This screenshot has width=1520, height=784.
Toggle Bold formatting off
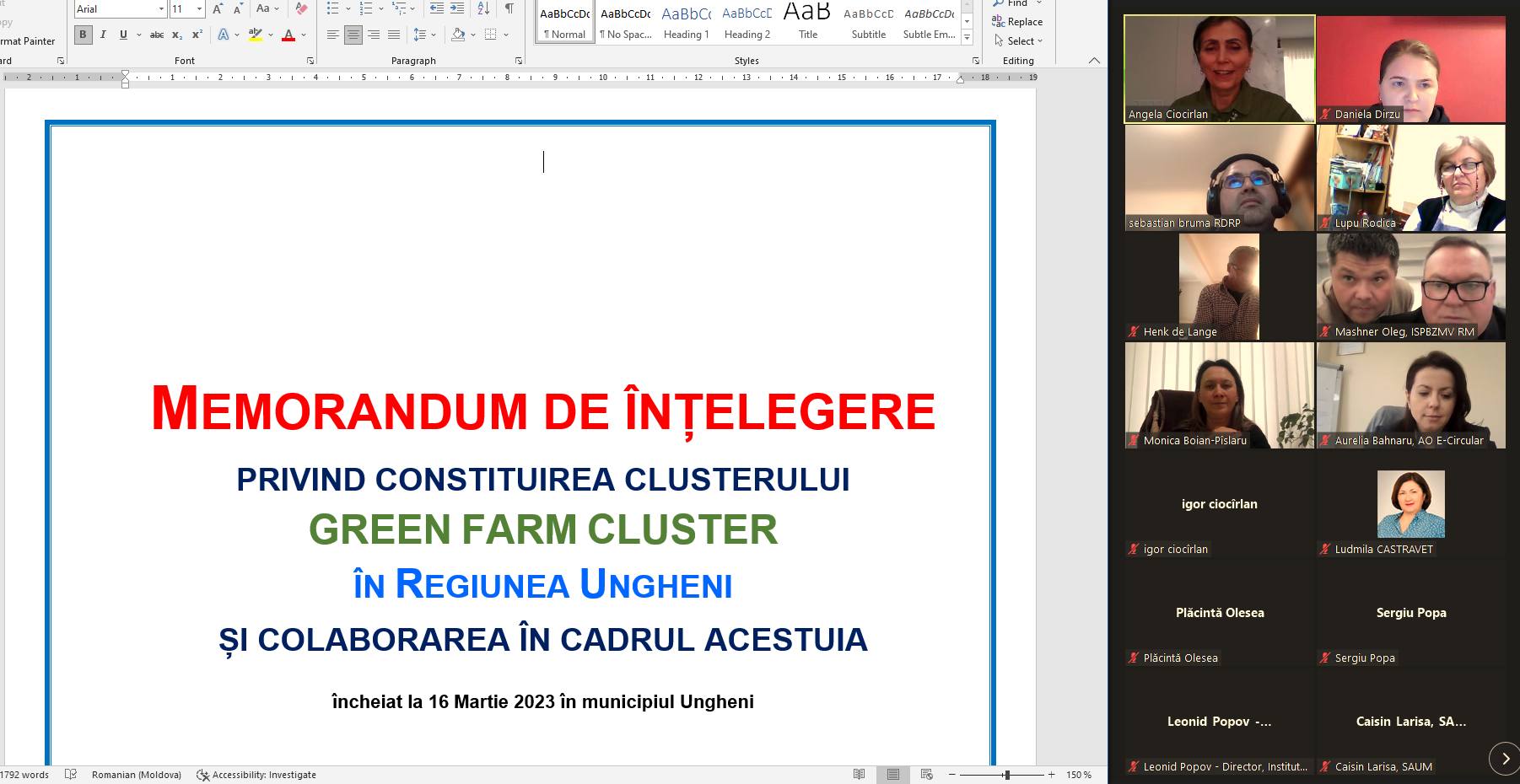click(x=83, y=35)
